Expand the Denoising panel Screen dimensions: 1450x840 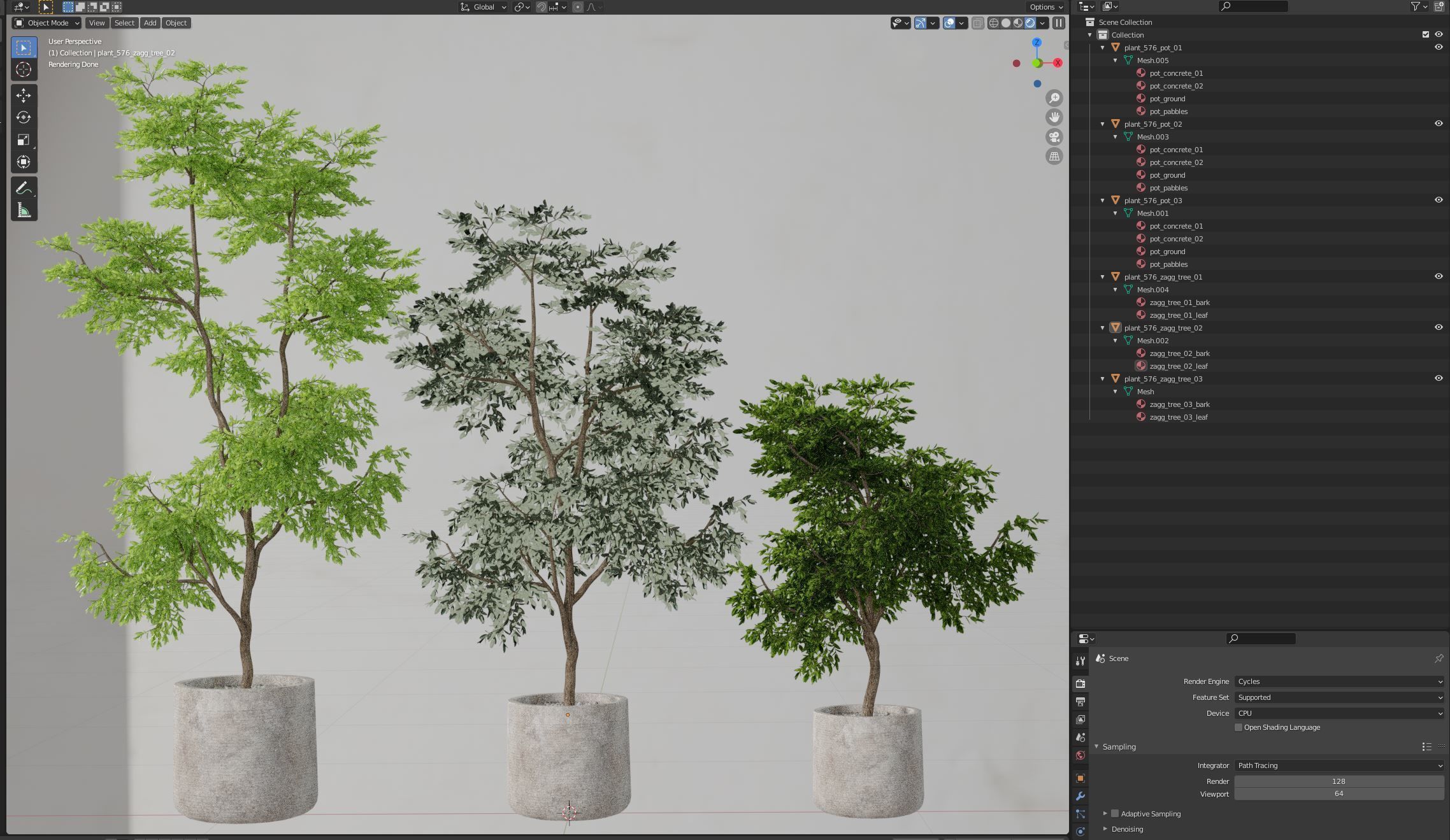1105,829
